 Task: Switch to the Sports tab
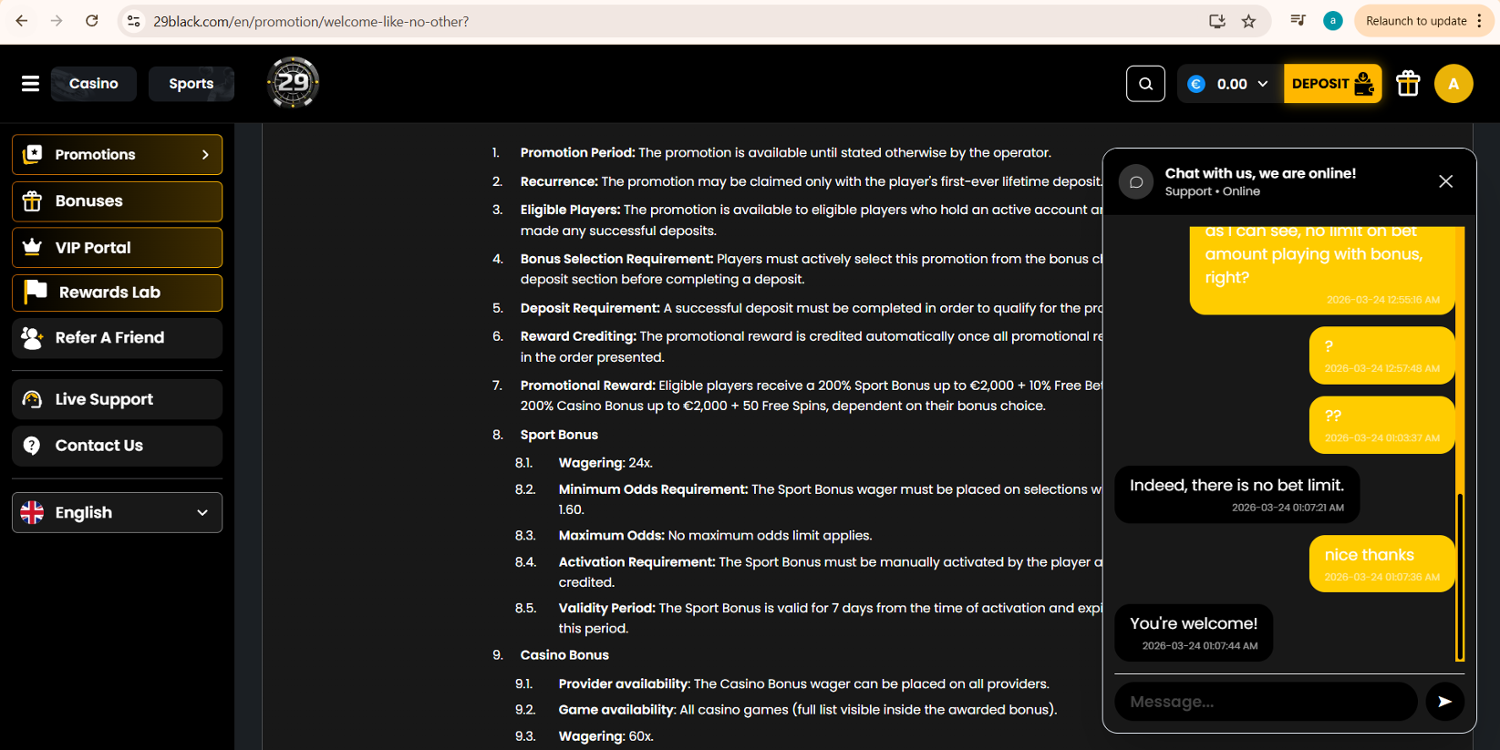191,84
